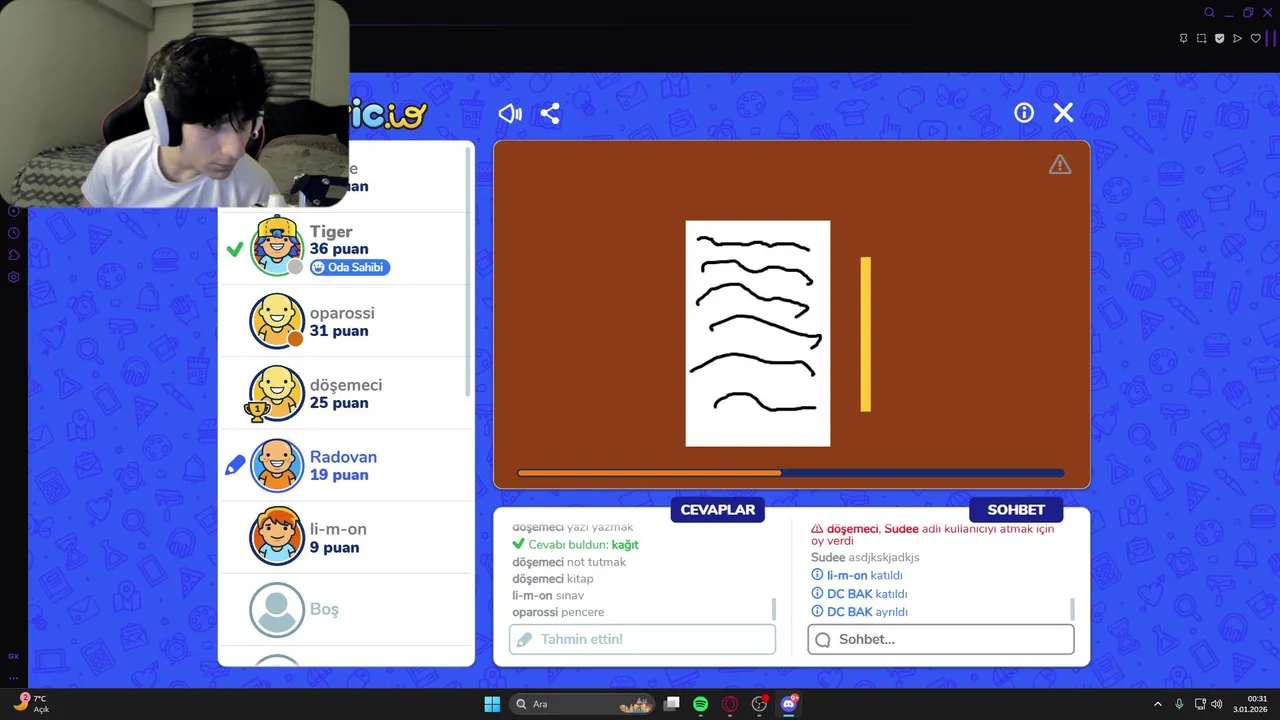
Task: Click the snapshot selection icon in browser toolbar
Action: [1201, 38]
